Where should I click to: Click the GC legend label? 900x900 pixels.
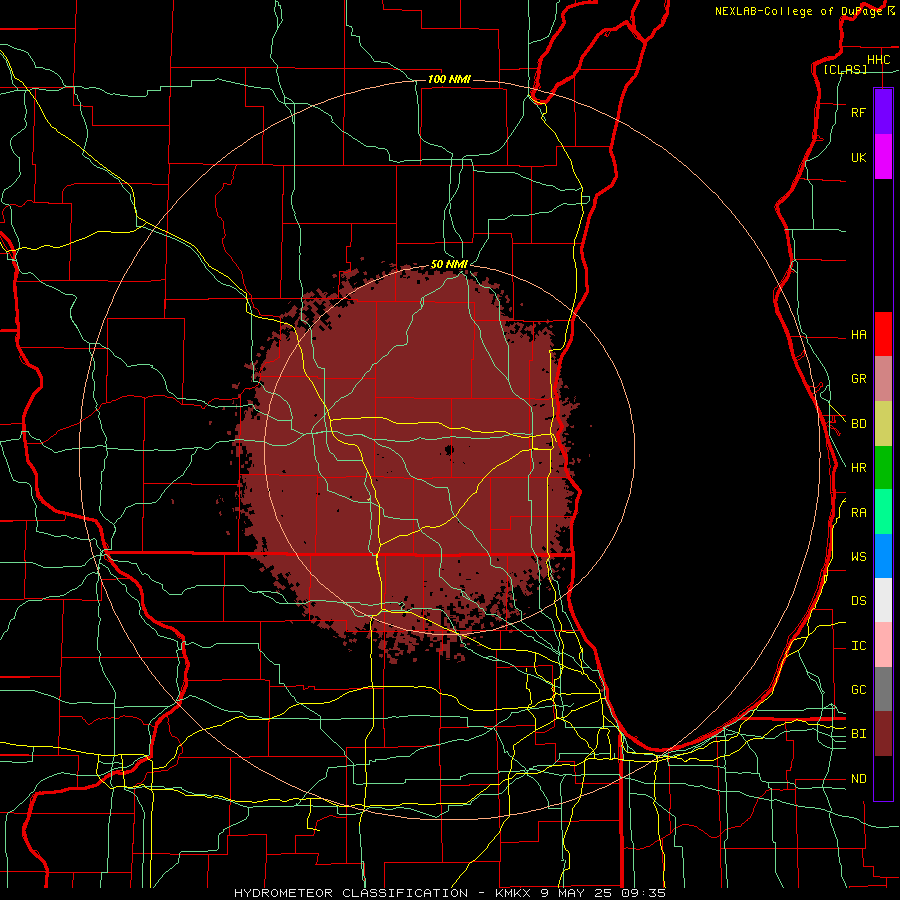[x=858, y=690]
